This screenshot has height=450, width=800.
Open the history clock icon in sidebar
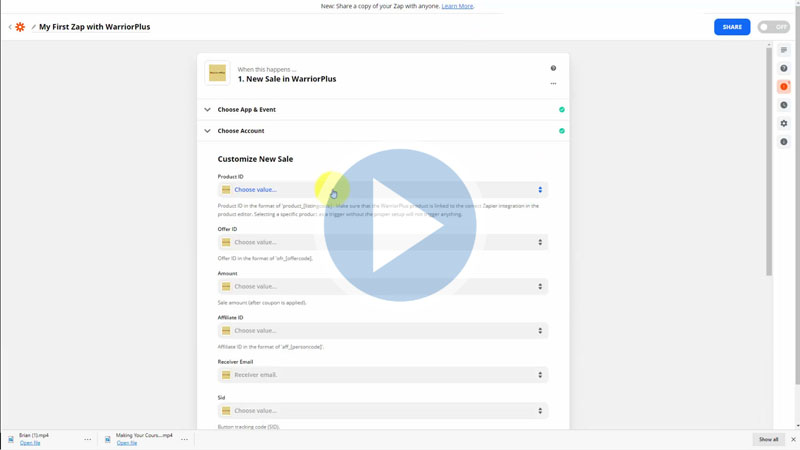pyautogui.click(x=784, y=105)
